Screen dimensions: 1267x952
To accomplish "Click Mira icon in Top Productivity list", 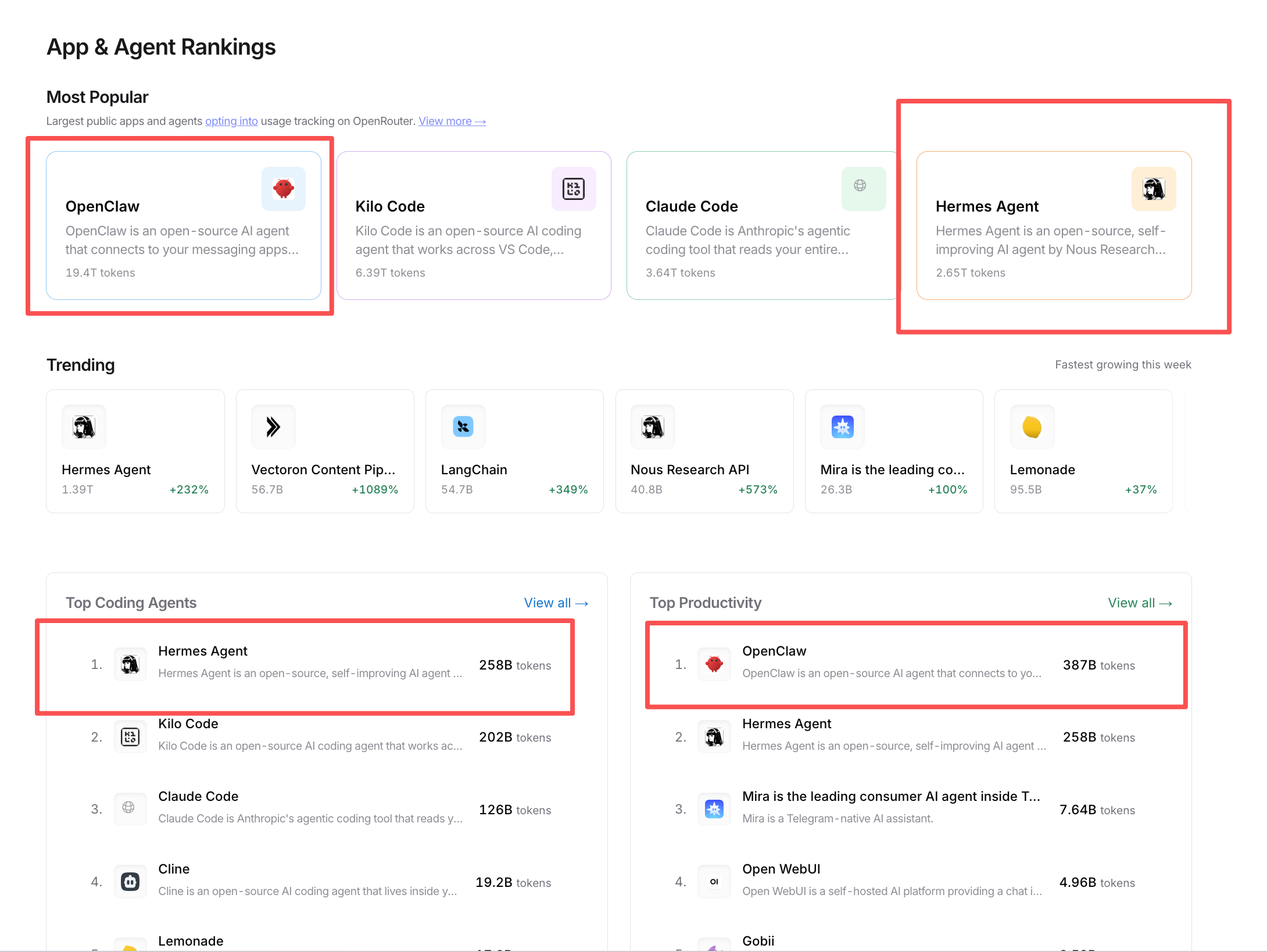I will pos(714,809).
